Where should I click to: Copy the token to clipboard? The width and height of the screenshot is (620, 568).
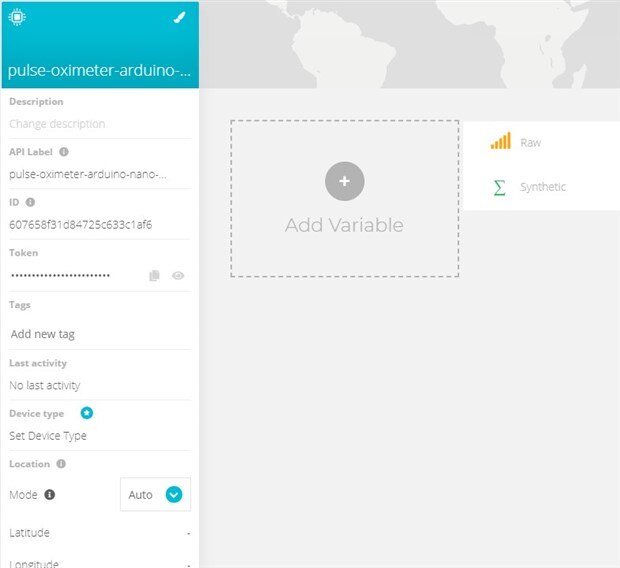coord(154,275)
